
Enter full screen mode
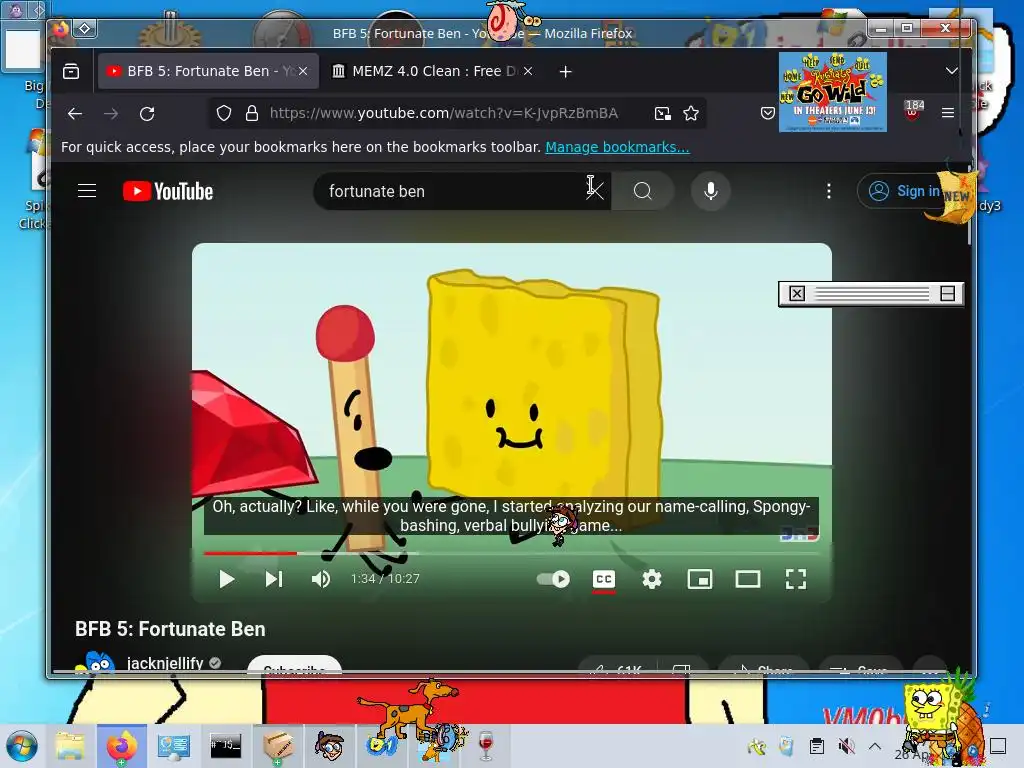pyautogui.click(x=795, y=579)
